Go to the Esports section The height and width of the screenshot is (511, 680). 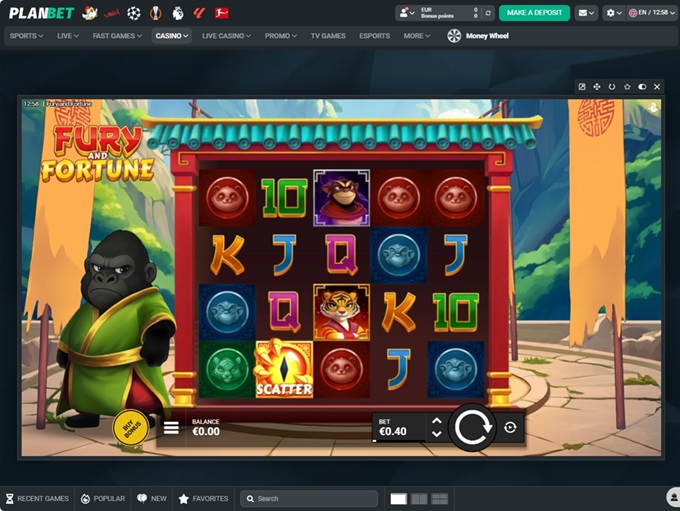pos(375,36)
